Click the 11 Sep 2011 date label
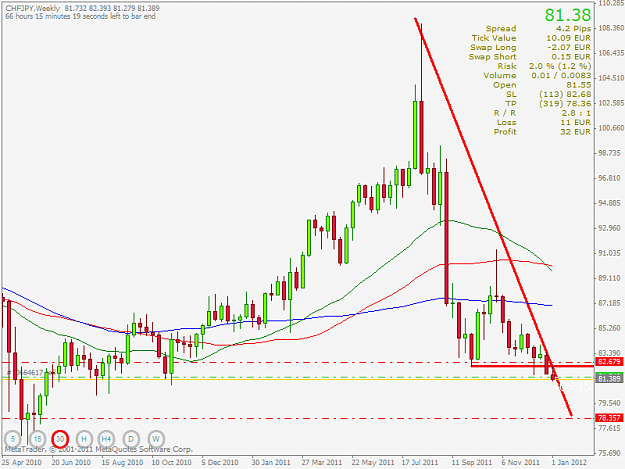This screenshot has width=625, height=469. 472,462
